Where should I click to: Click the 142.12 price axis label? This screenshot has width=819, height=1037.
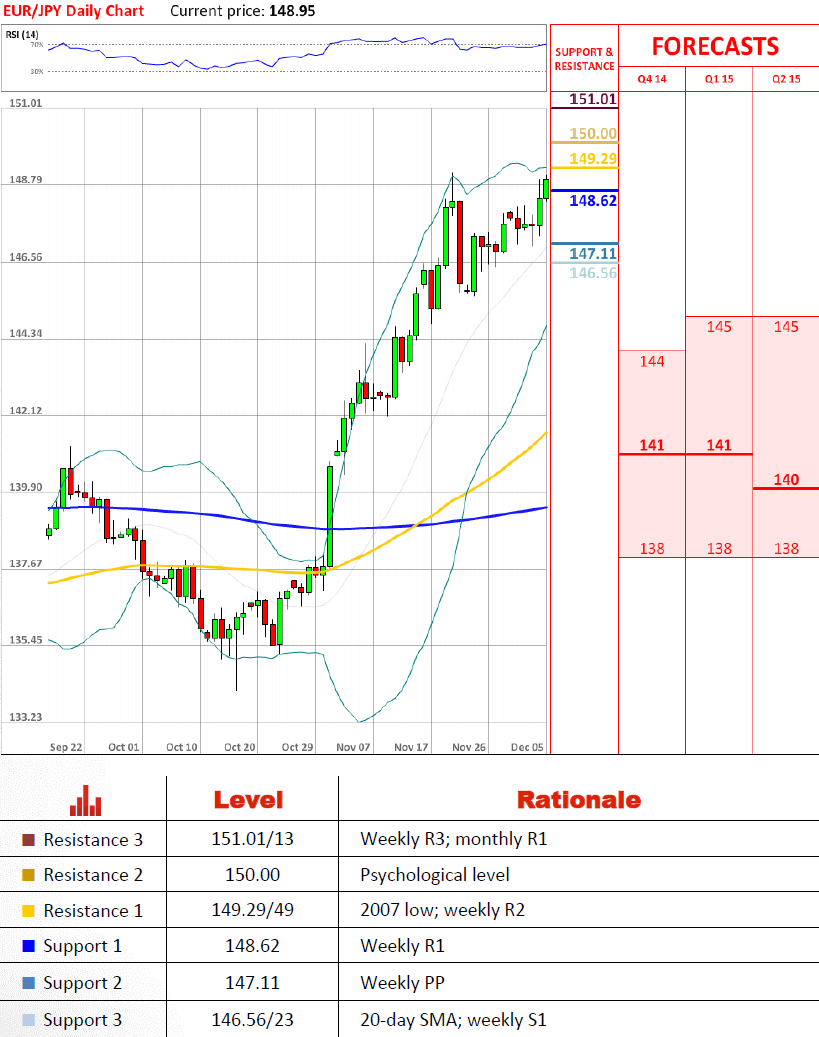(x=26, y=411)
